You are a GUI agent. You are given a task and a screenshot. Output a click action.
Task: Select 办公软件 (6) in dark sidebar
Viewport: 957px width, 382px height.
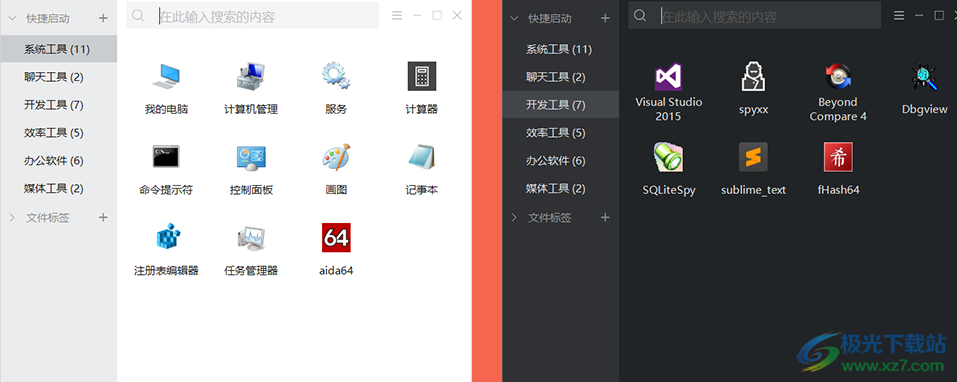pyautogui.click(x=561, y=160)
